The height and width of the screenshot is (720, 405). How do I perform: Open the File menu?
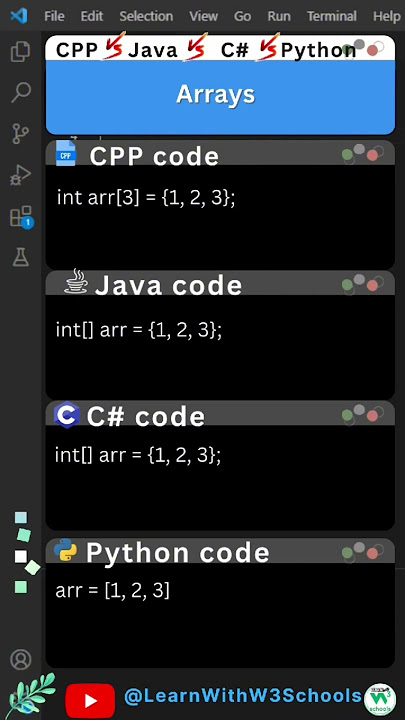pos(54,17)
